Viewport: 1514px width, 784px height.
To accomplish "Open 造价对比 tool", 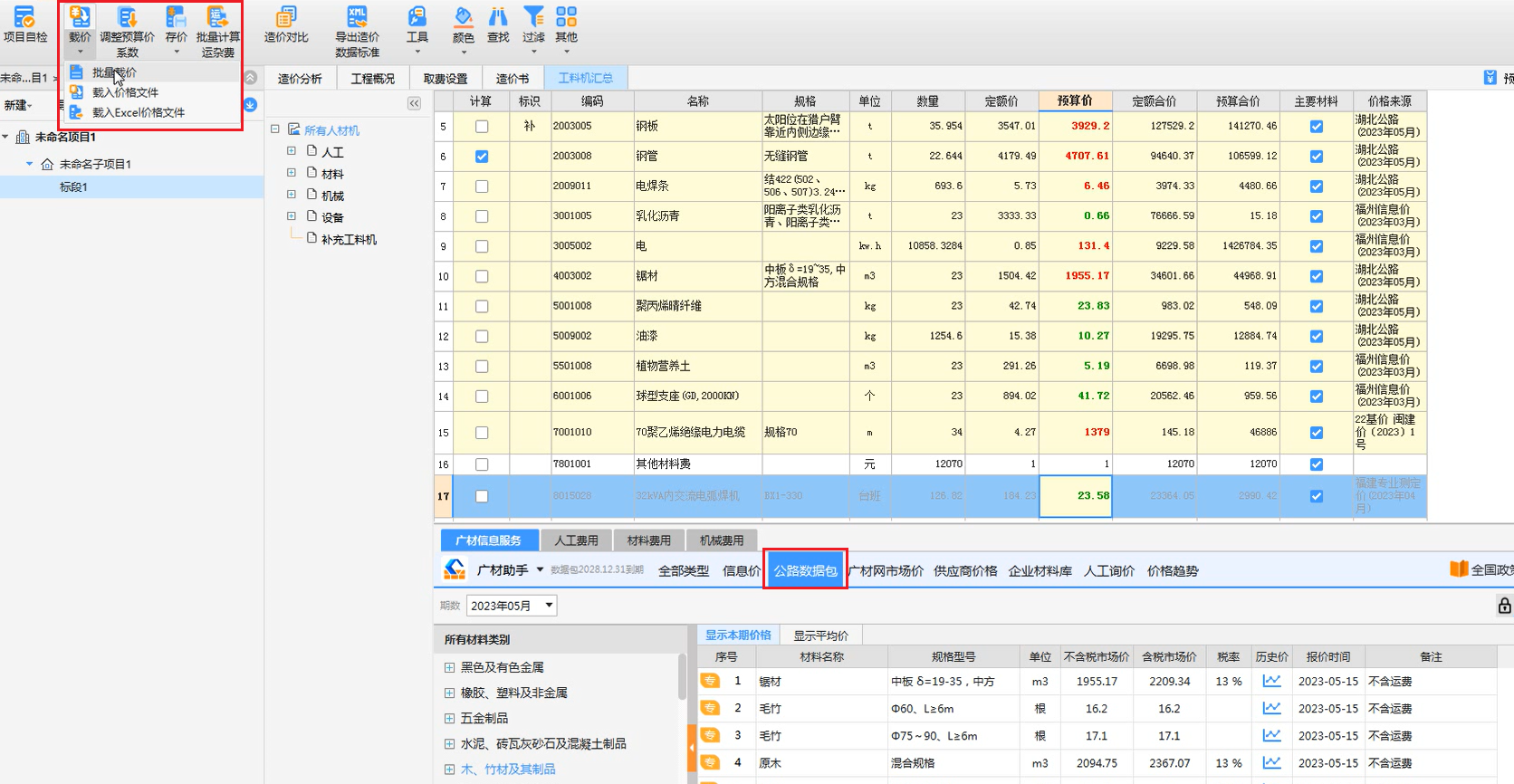I will [x=286, y=24].
